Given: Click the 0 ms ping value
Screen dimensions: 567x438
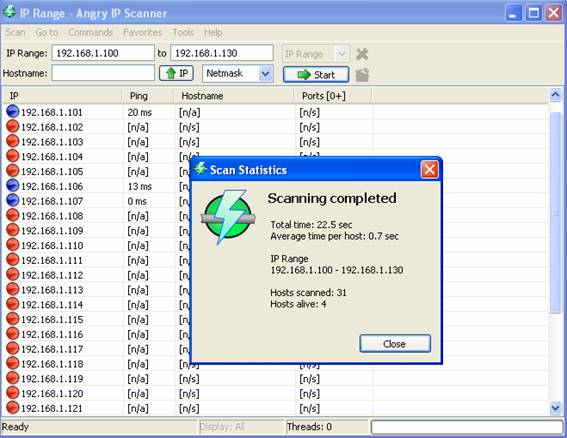Looking at the screenshot, I should [137, 201].
